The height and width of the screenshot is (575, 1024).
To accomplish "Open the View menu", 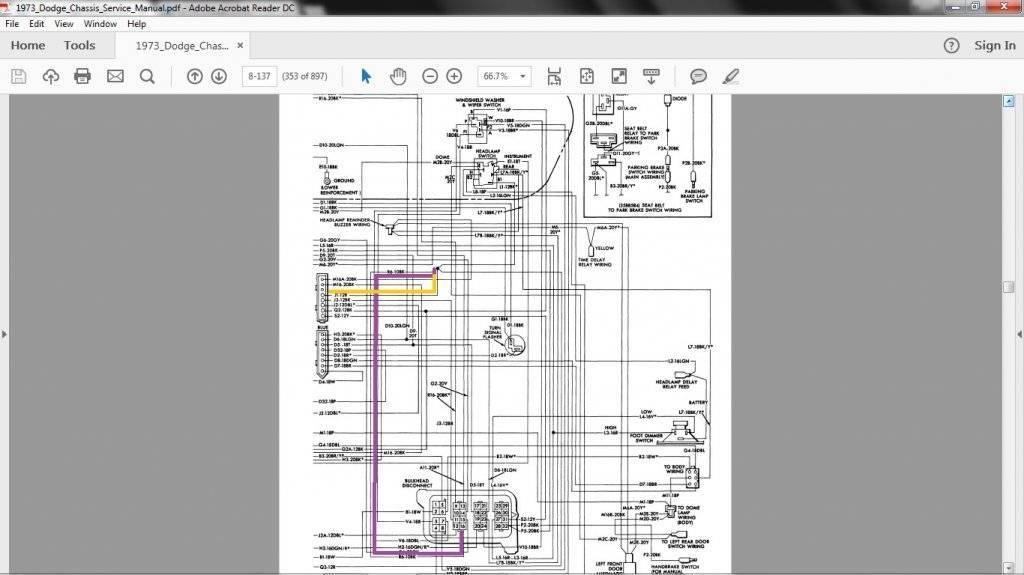I will [x=64, y=23].
